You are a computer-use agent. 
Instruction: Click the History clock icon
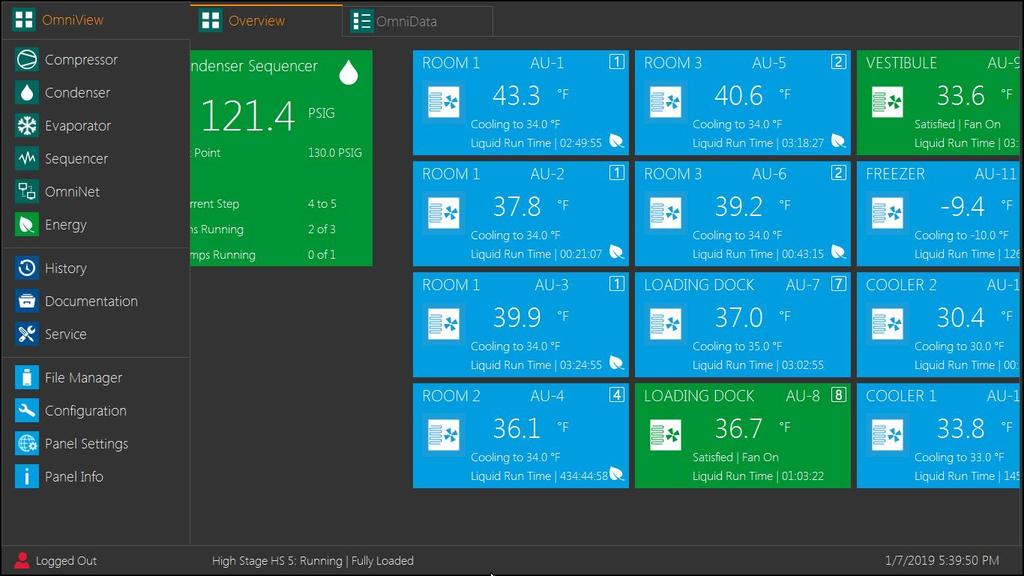[x=27, y=268]
